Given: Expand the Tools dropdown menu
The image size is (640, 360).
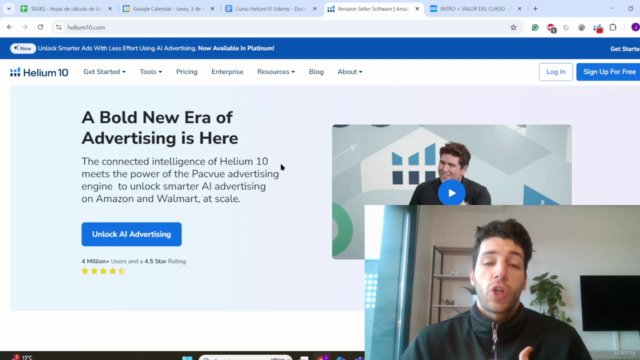Looking at the screenshot, I should (151, 72).
